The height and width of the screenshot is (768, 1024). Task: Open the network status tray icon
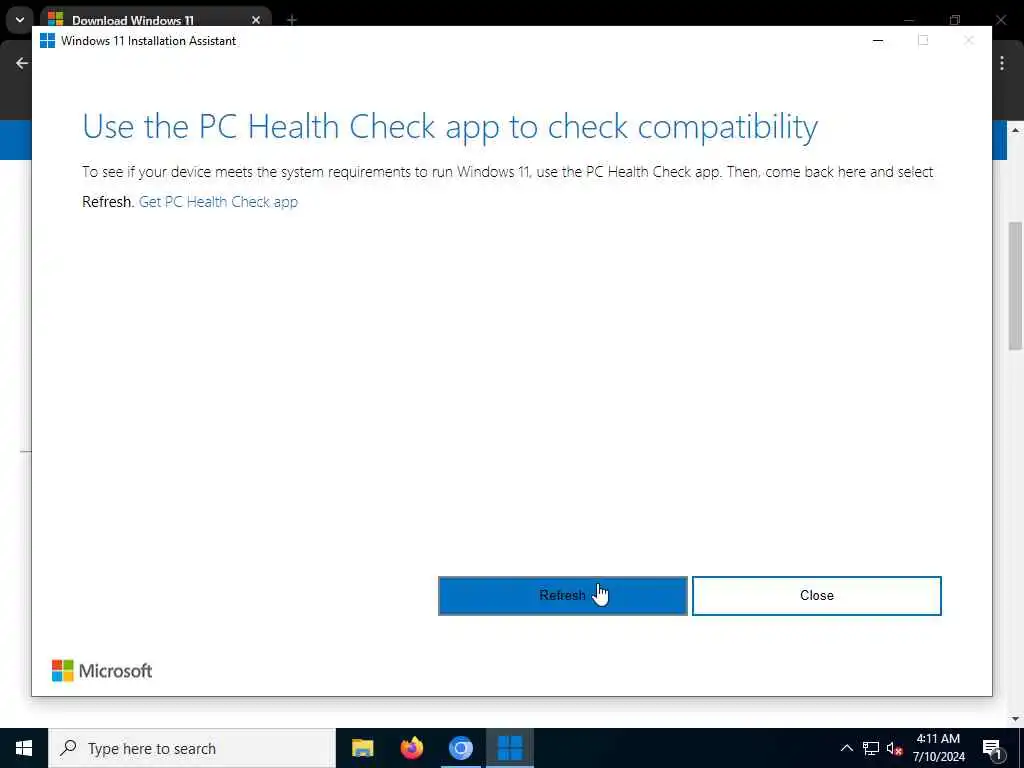(x=871, y=748)
